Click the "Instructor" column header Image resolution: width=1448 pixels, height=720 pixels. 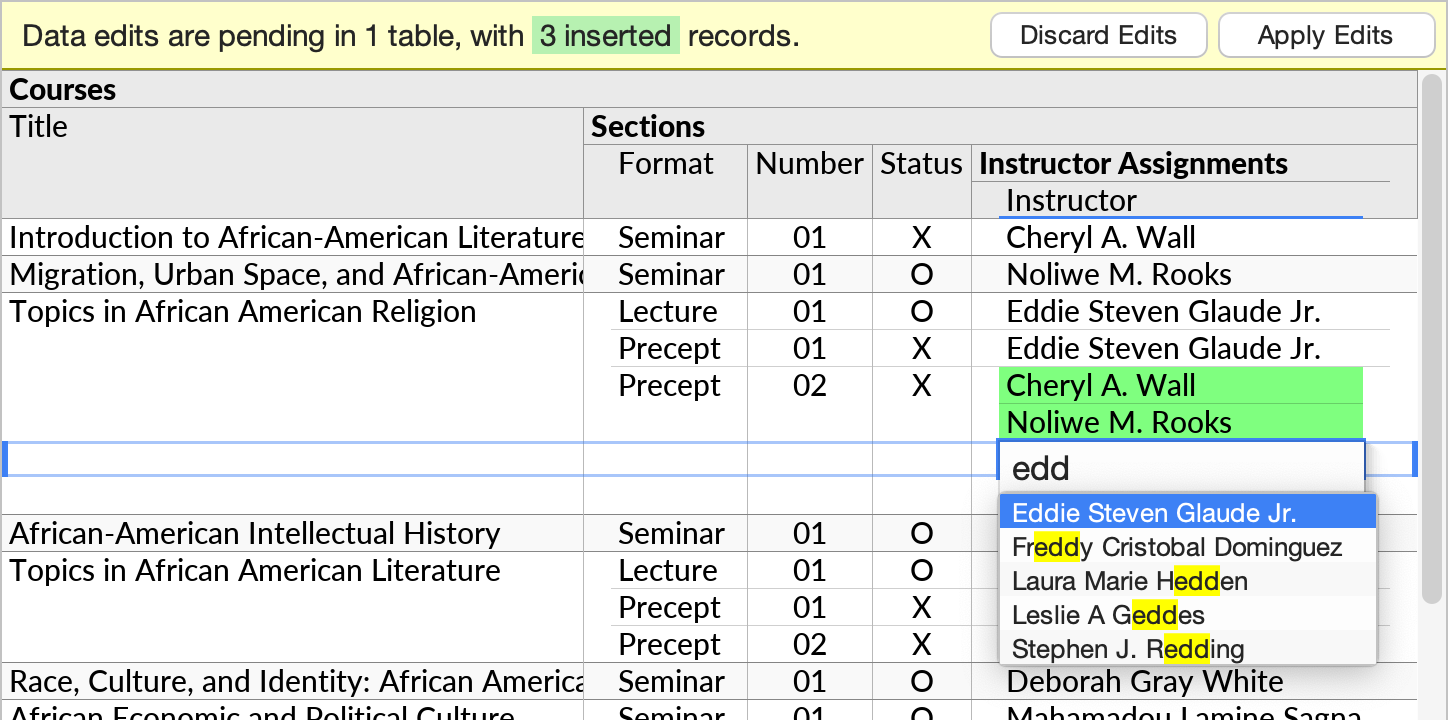click(x=1071, y=200)
